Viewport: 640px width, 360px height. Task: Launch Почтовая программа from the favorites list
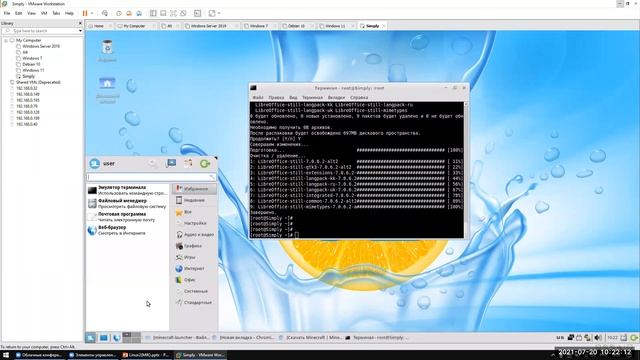(x=127, y=217)
